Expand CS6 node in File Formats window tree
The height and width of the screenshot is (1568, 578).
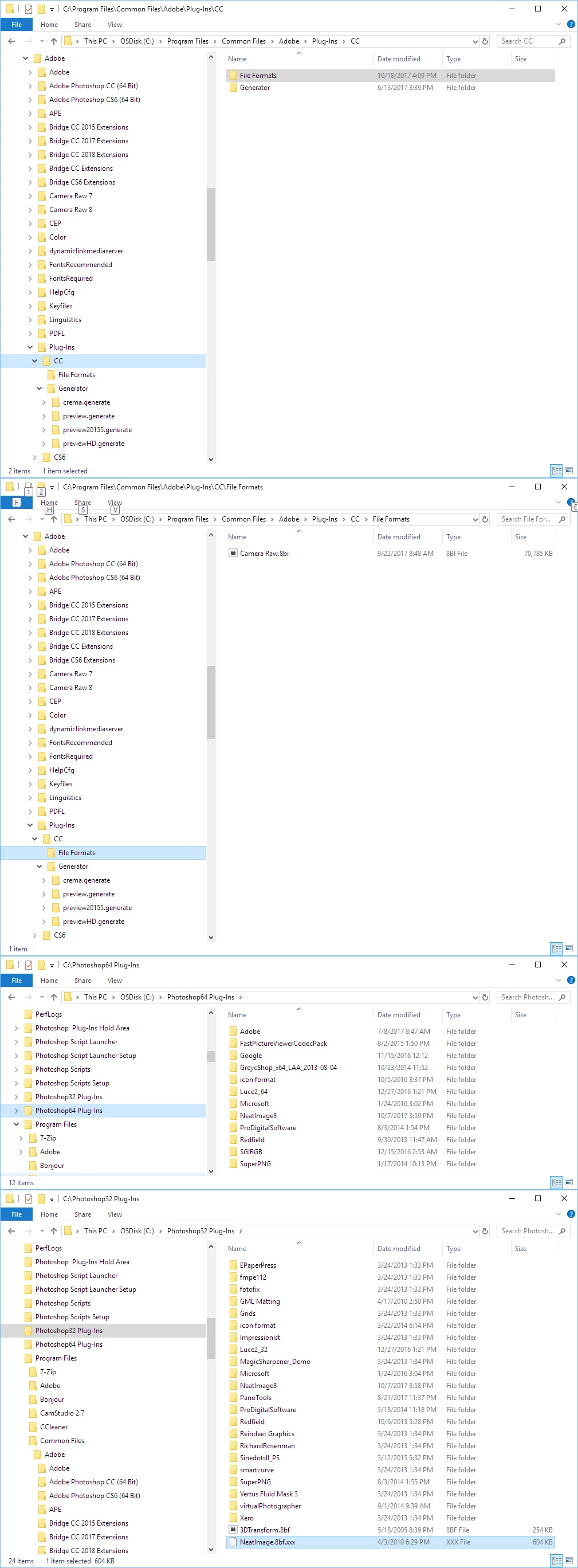point(35,935)
